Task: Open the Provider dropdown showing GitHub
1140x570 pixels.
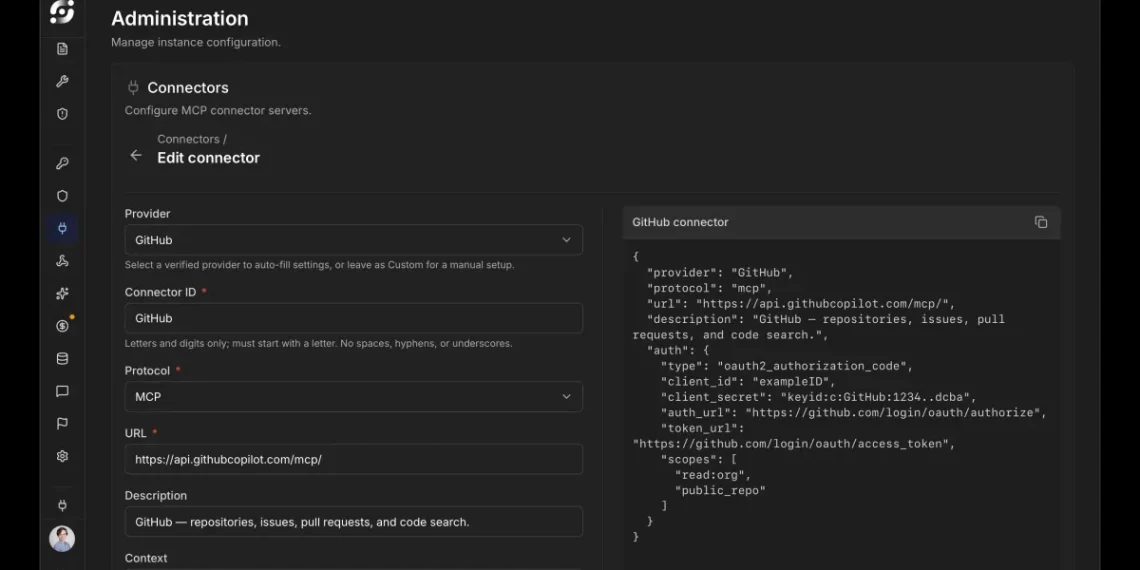Action: 353,240
